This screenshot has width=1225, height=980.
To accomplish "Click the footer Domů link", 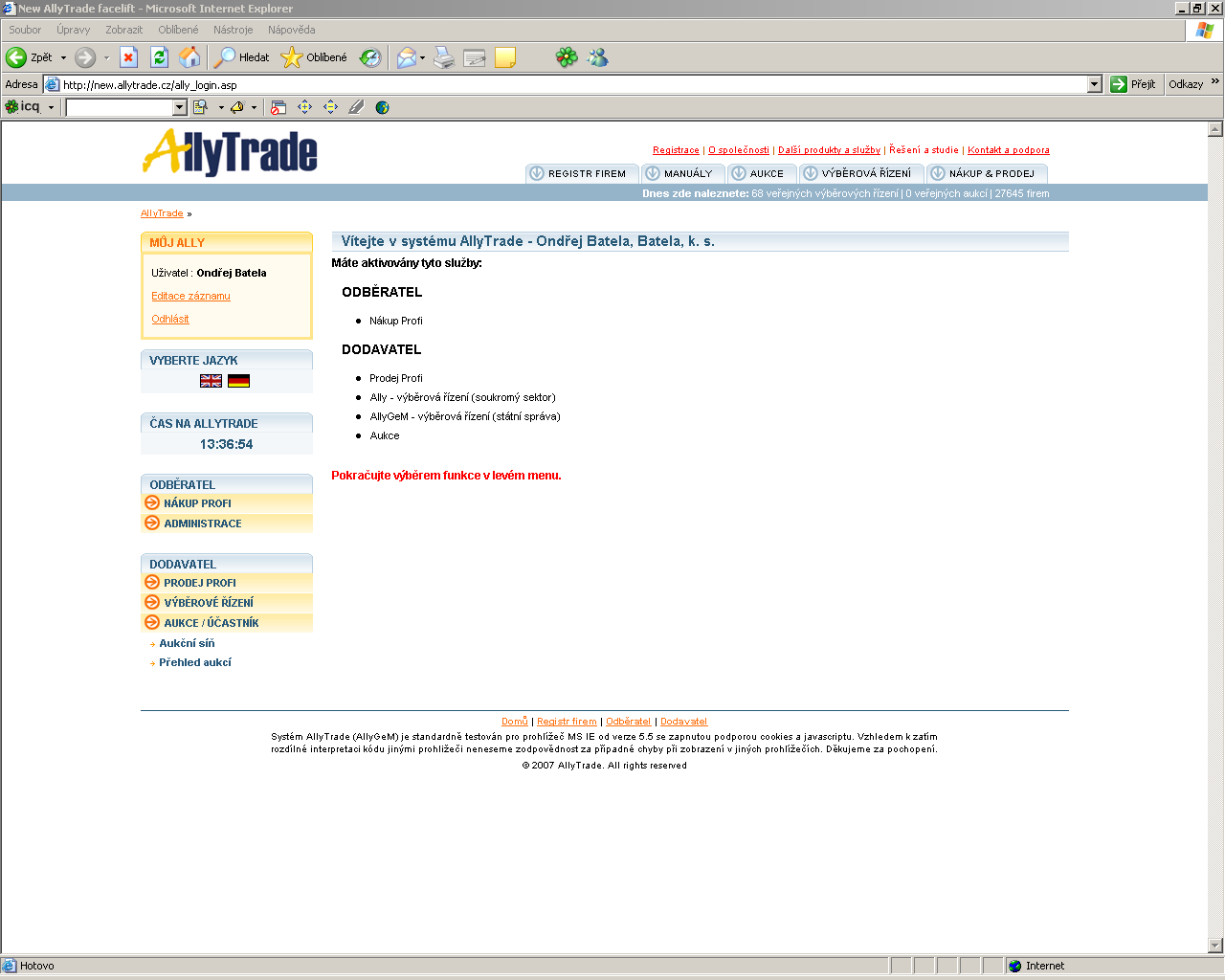I will click(515, 722).
